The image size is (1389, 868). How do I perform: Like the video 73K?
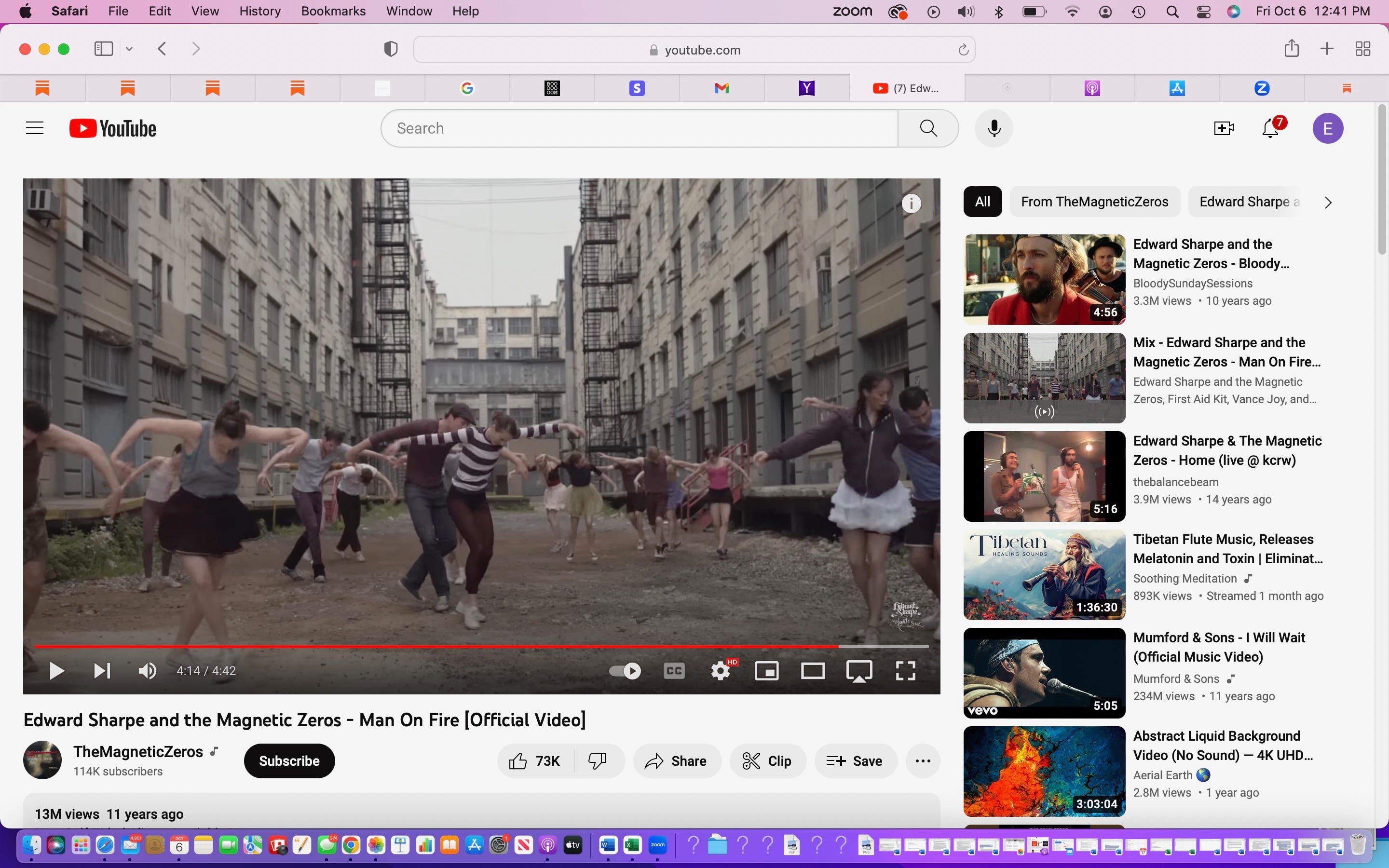click(x=535, y=760)
